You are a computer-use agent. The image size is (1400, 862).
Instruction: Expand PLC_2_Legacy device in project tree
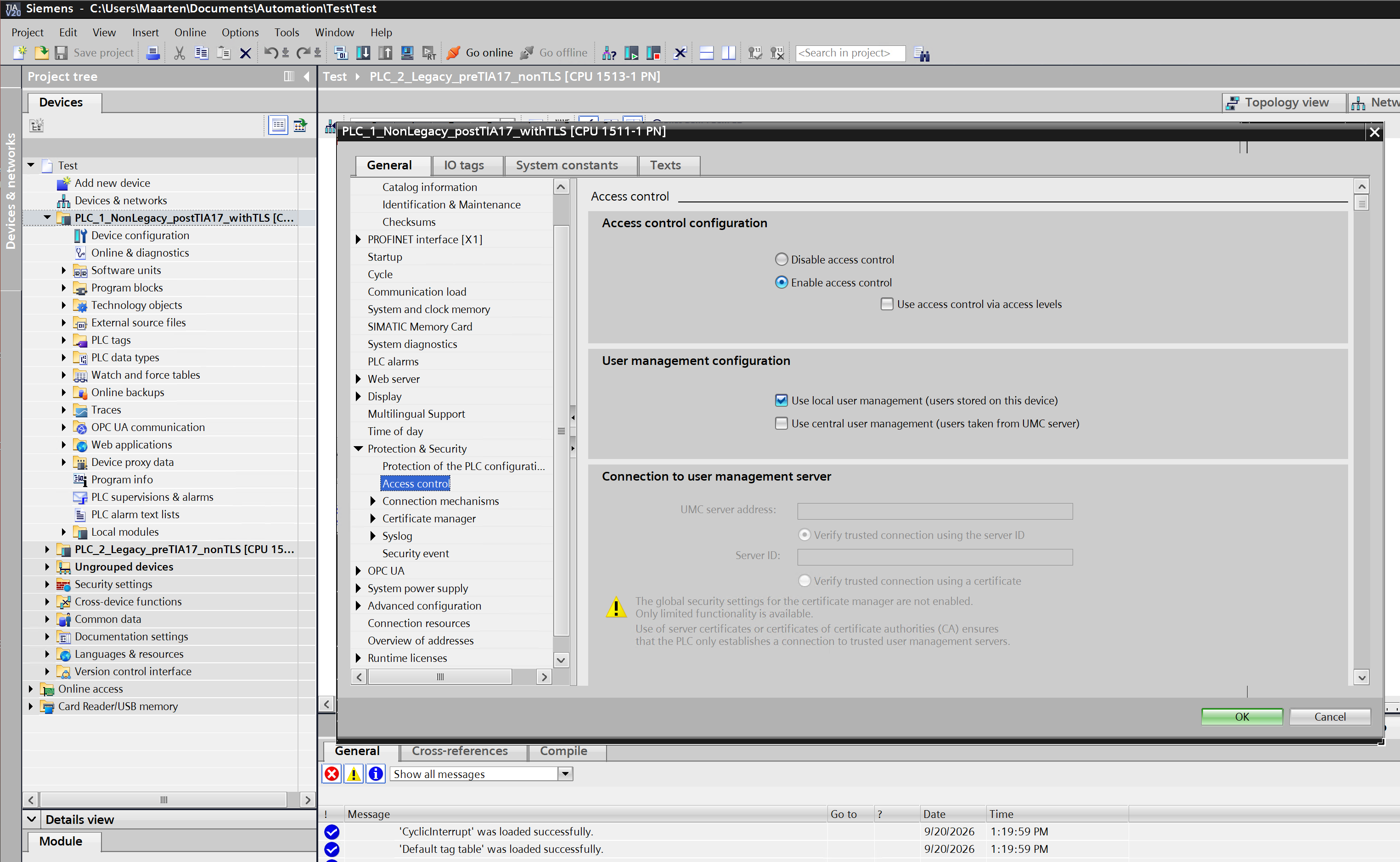(47, 549)
